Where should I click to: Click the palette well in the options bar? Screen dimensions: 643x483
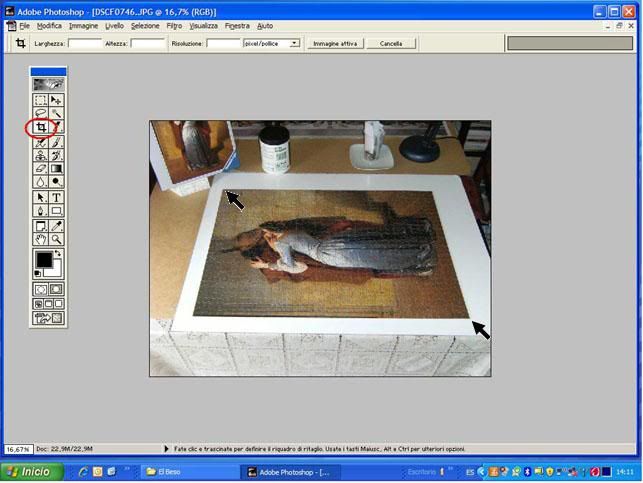click(570, 43)
